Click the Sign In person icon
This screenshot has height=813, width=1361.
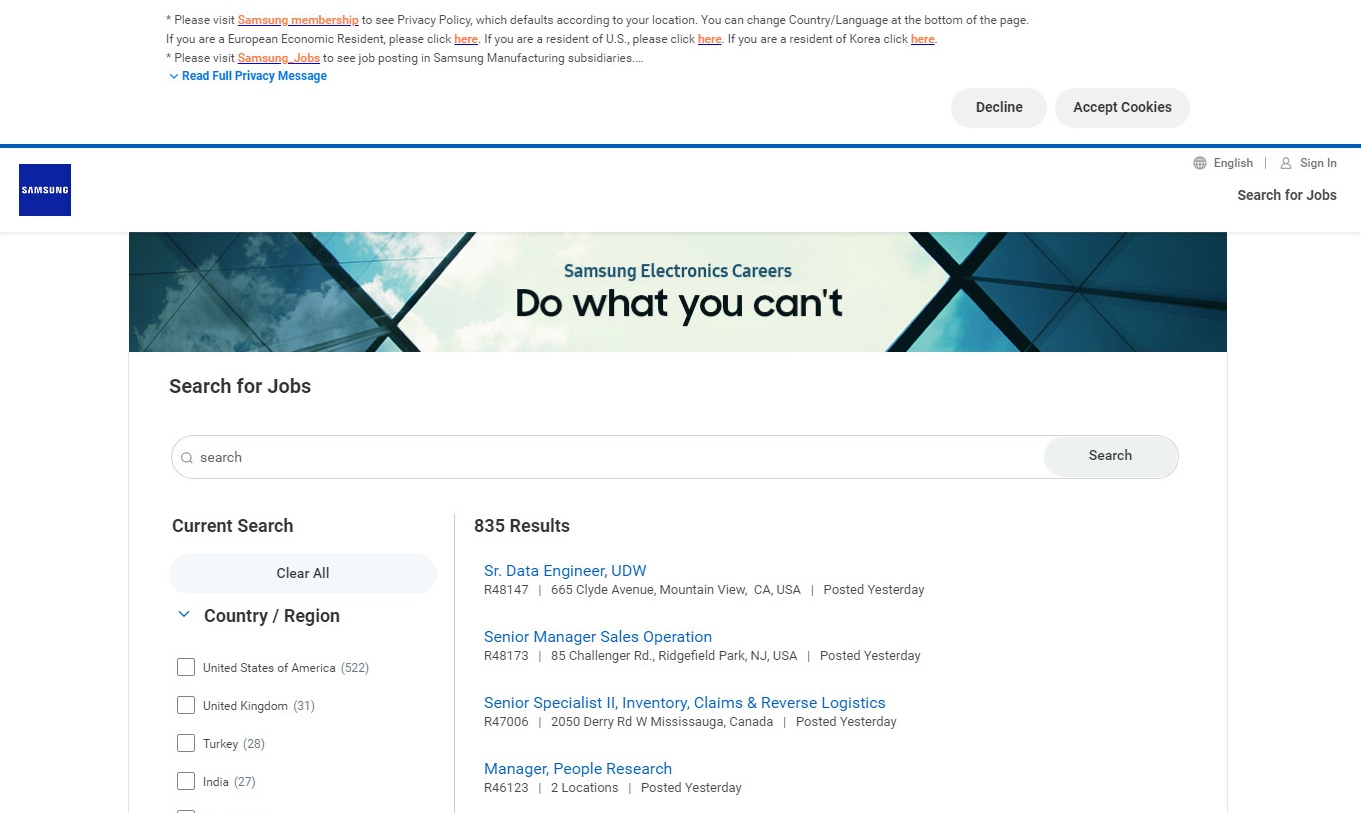coord(1286,163)
